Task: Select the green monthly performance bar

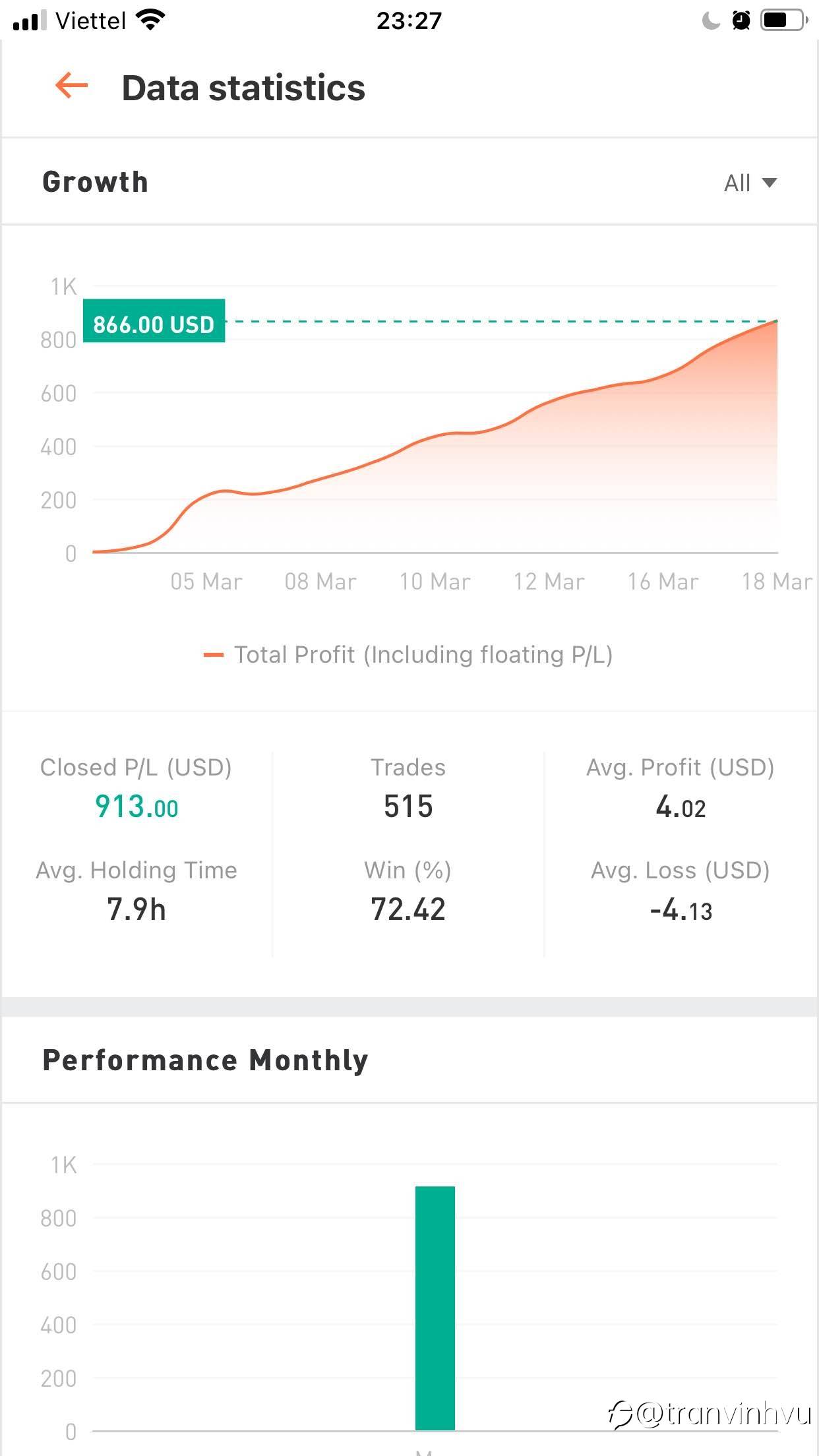Action: pos(435,1308)
